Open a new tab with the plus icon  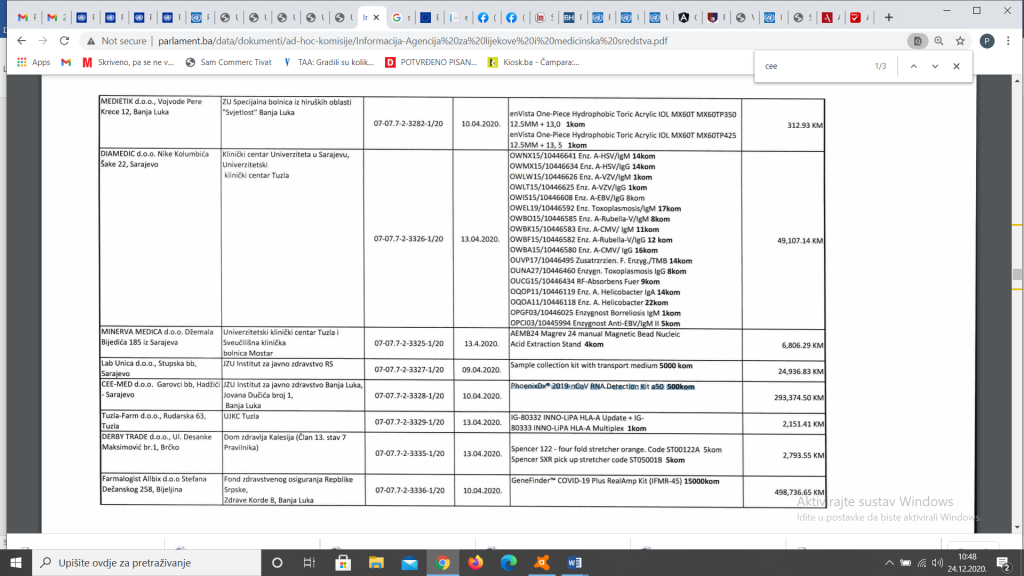click(x=888, y=18)
